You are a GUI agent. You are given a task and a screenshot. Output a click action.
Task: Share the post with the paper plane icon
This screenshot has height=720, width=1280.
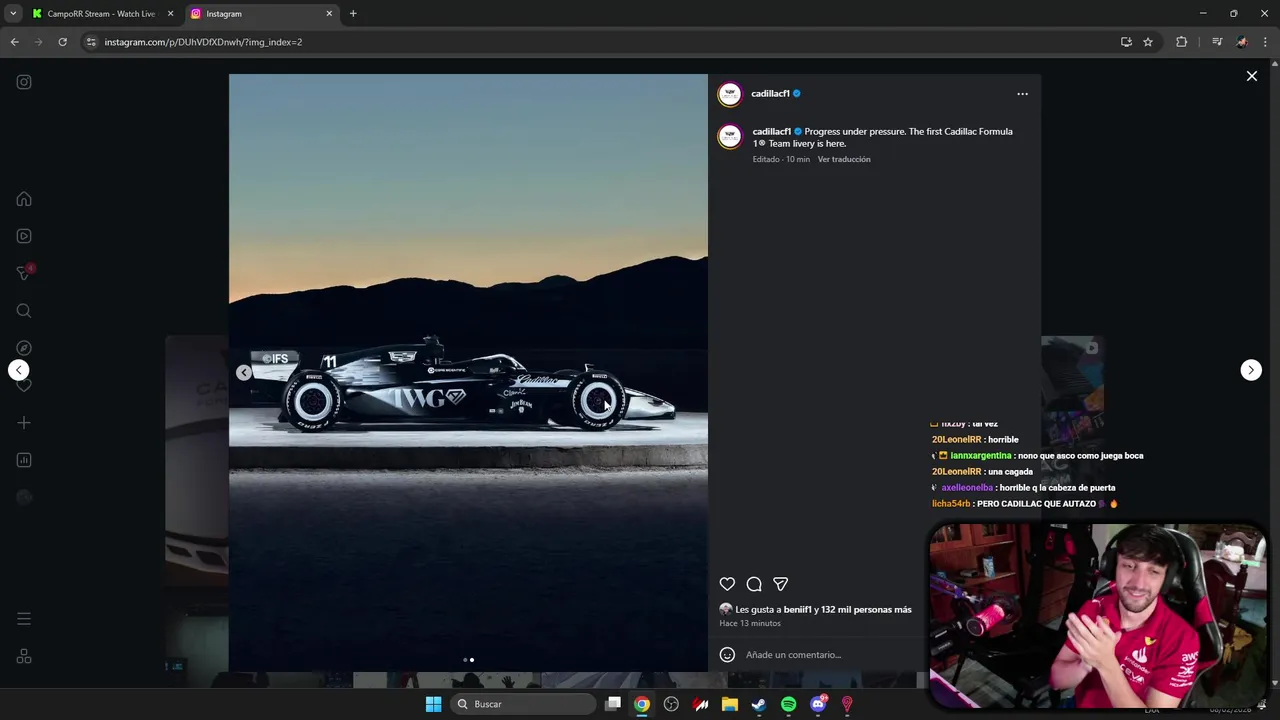[781, 584]
